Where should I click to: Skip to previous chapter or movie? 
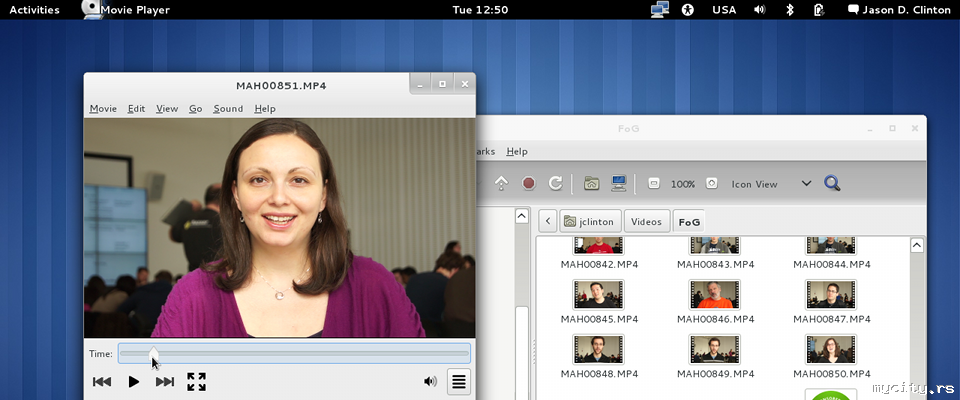tap(102, 381)
